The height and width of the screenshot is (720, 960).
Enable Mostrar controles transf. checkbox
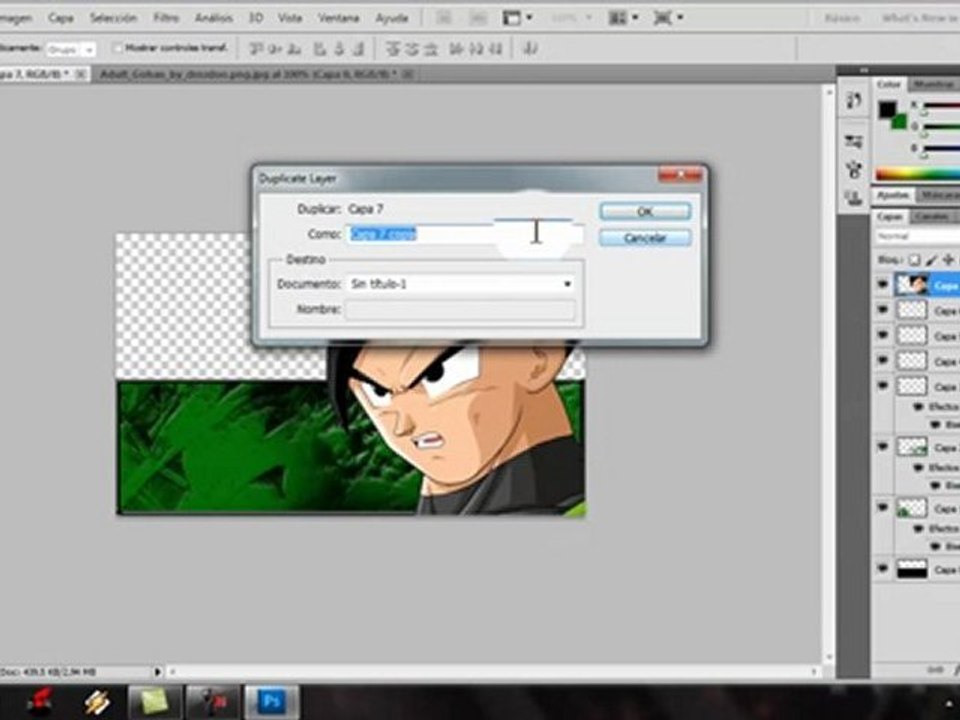[x=118, y=48]
